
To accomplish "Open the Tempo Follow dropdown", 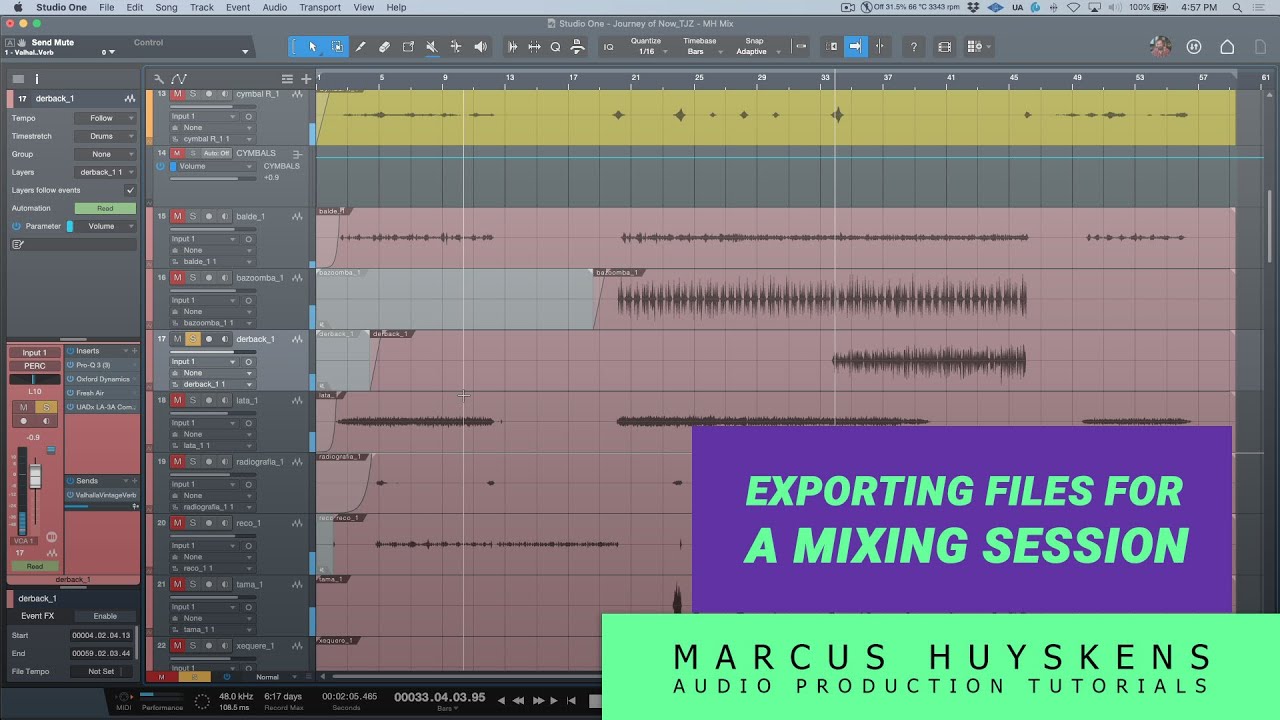I will point(105,118).
